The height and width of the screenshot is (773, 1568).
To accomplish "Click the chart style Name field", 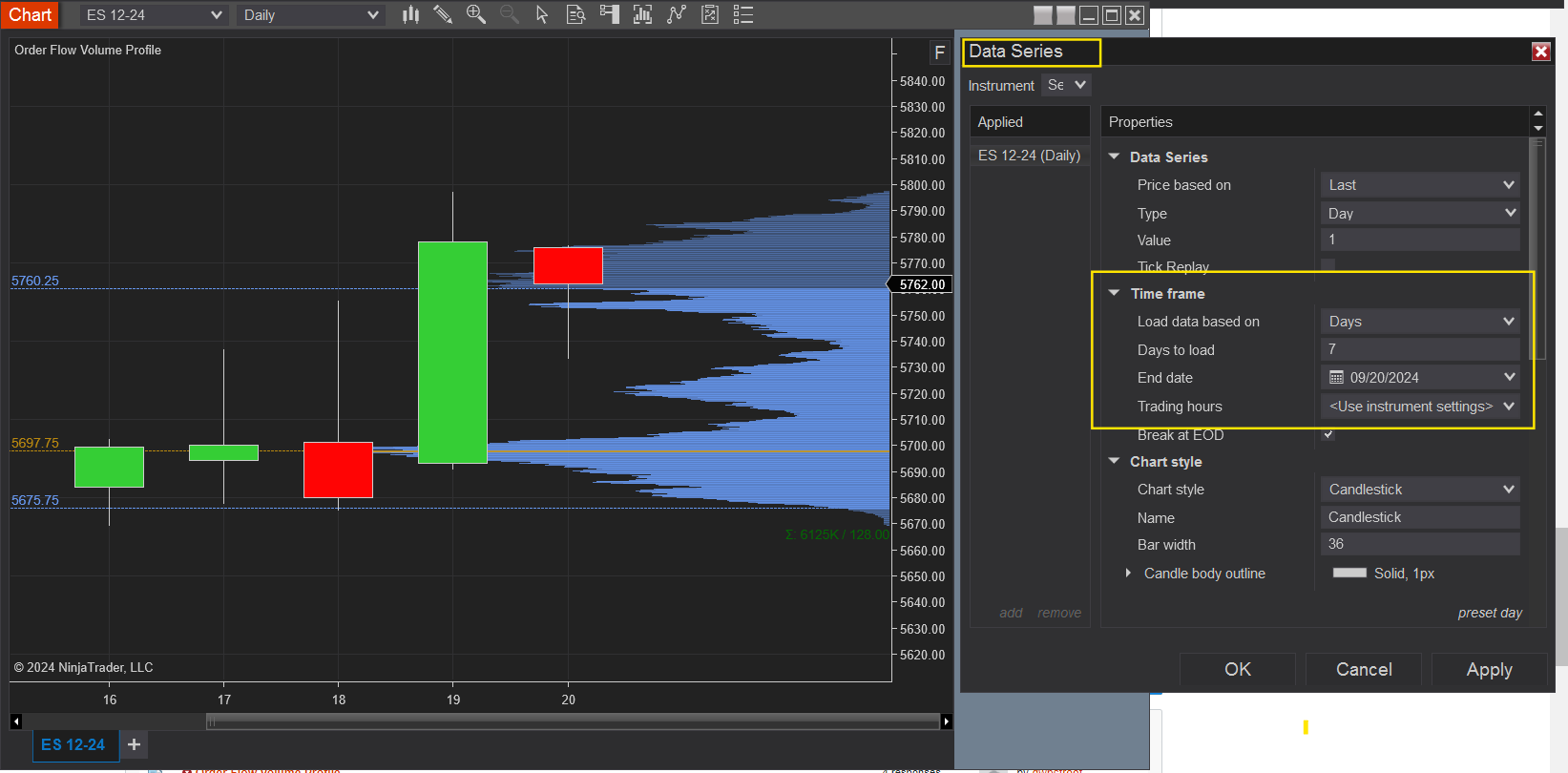I will tap(1420, 517).
